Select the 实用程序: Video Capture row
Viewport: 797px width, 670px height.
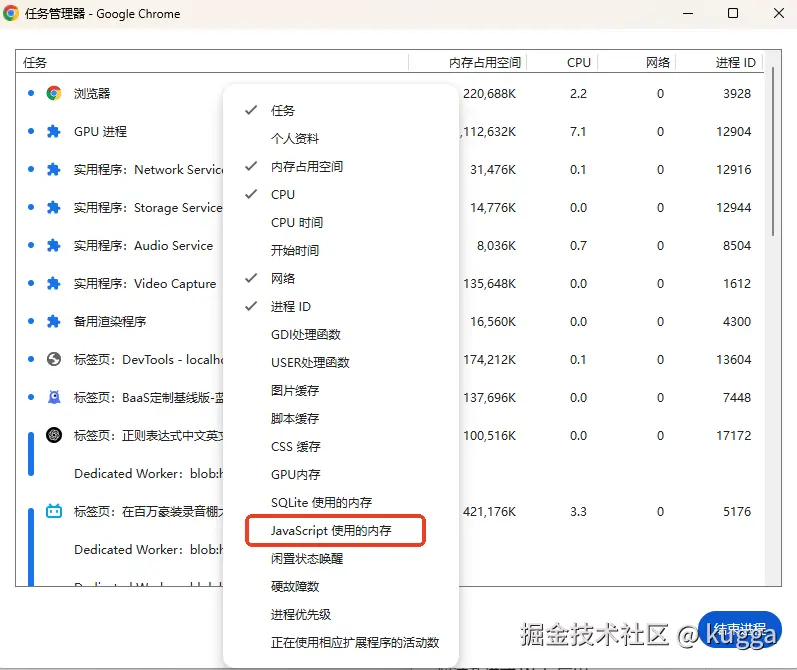[x=145, y=283]
